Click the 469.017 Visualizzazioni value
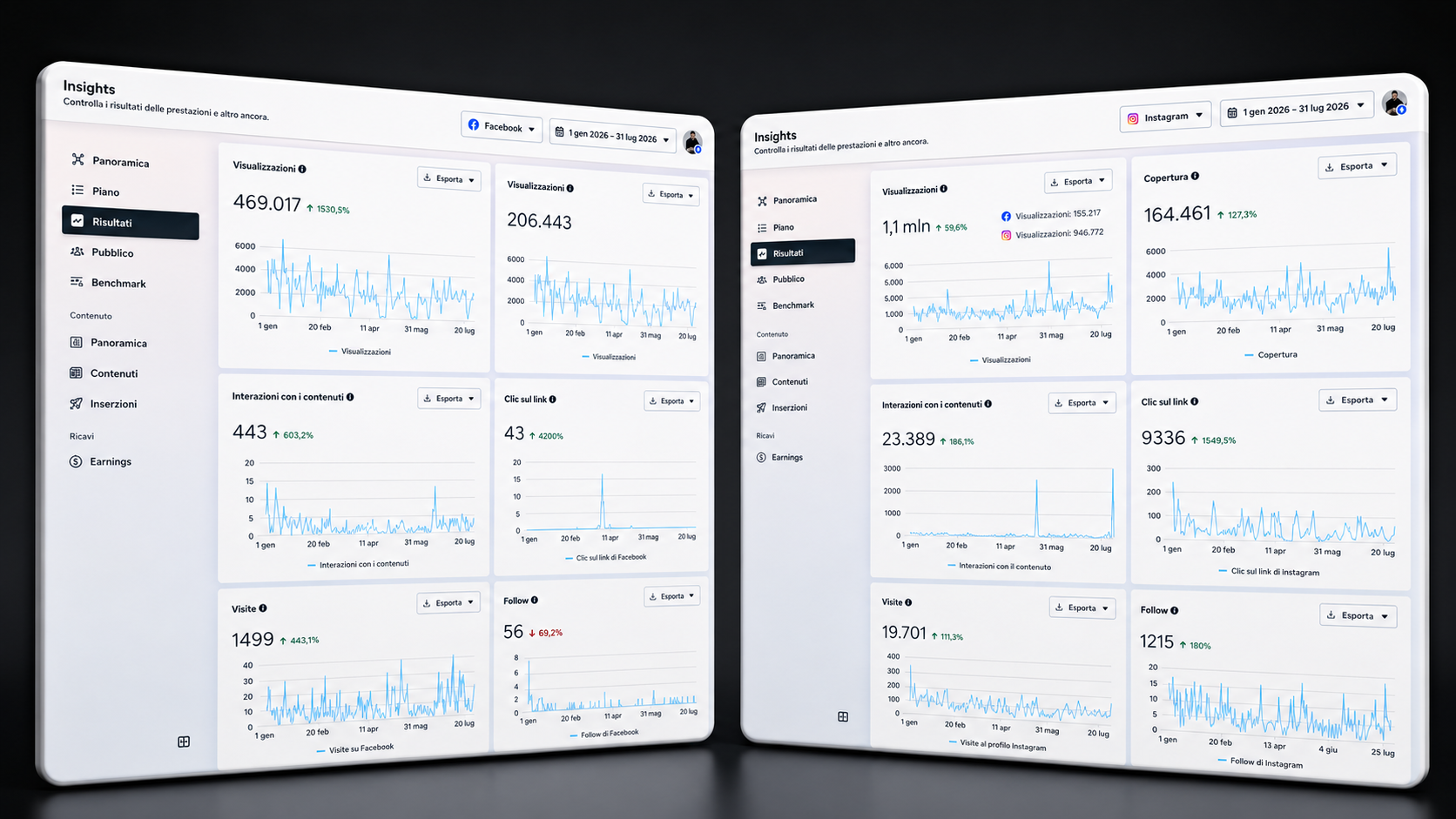Viewport: 1456px width, 819px height. [266, 203]
